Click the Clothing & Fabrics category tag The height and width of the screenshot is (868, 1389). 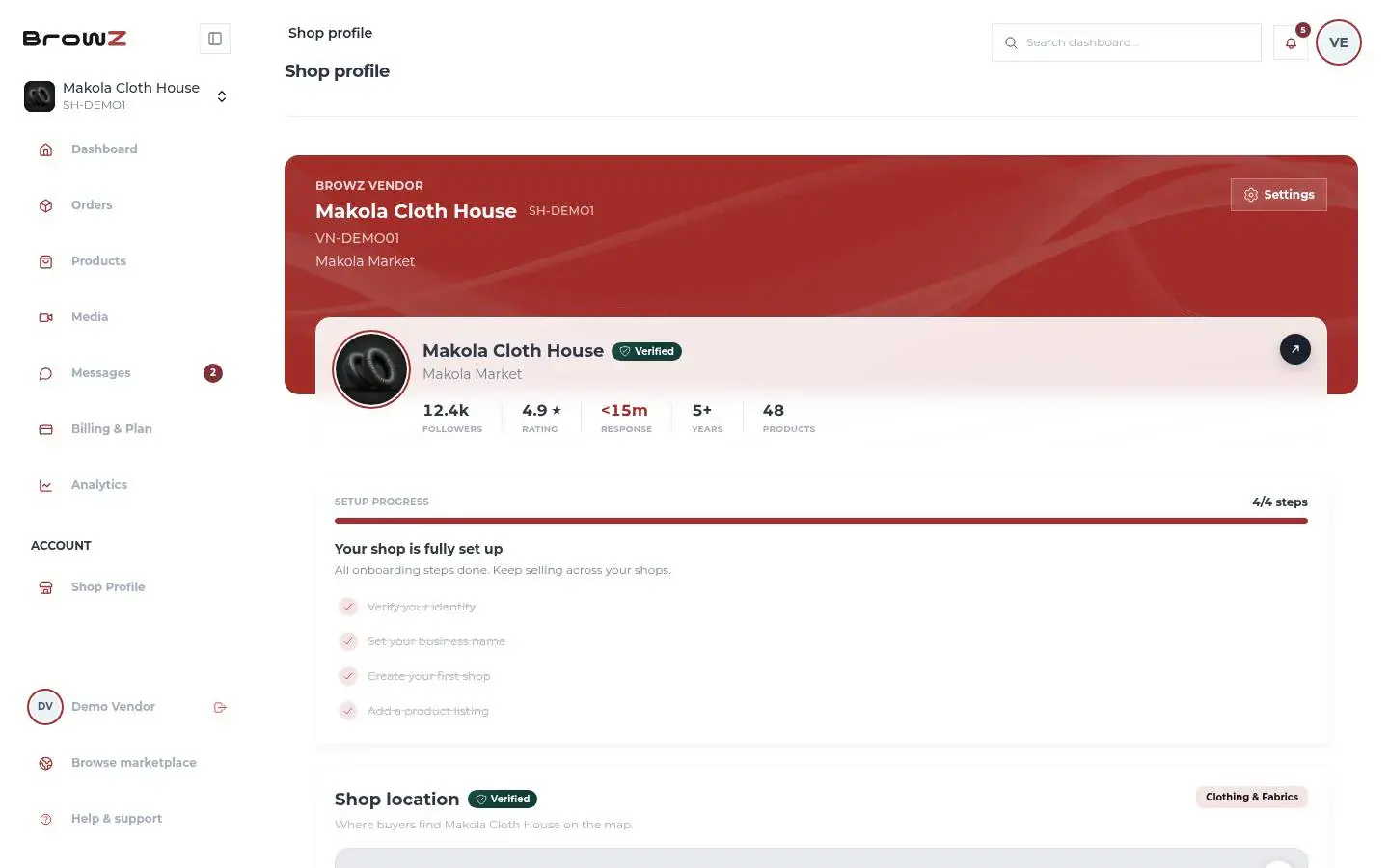click(x=1252, y=797)
